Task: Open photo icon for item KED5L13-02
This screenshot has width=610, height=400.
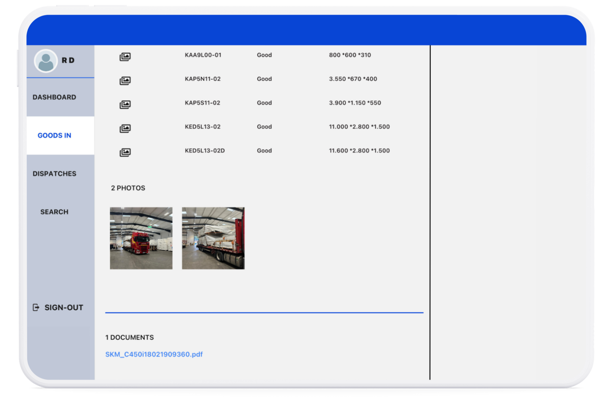Action: (x=125, y=128)
